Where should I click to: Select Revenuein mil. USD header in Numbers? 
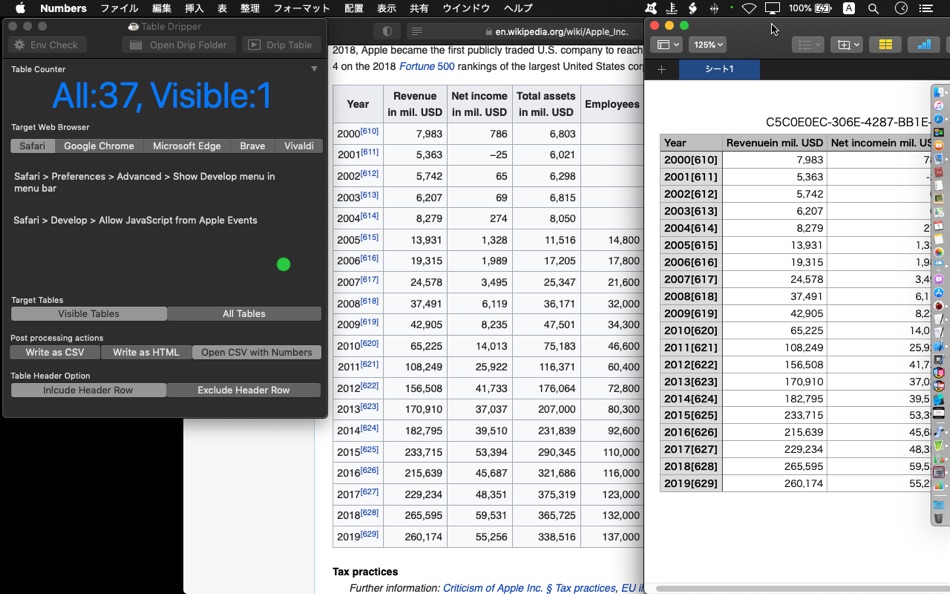774,143
